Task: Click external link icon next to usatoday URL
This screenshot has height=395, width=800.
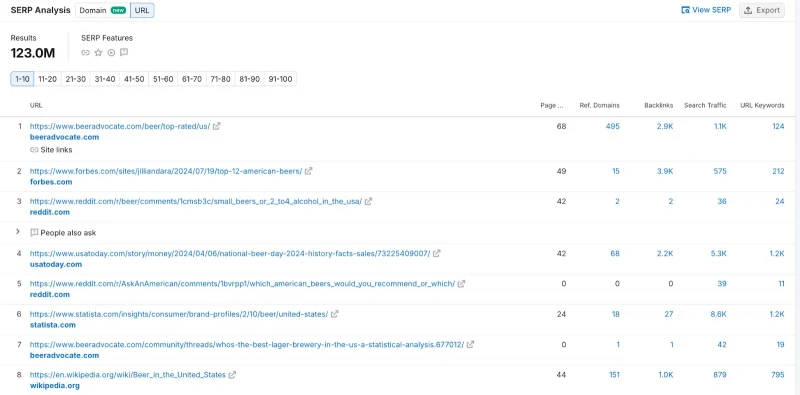Action: 436,253
